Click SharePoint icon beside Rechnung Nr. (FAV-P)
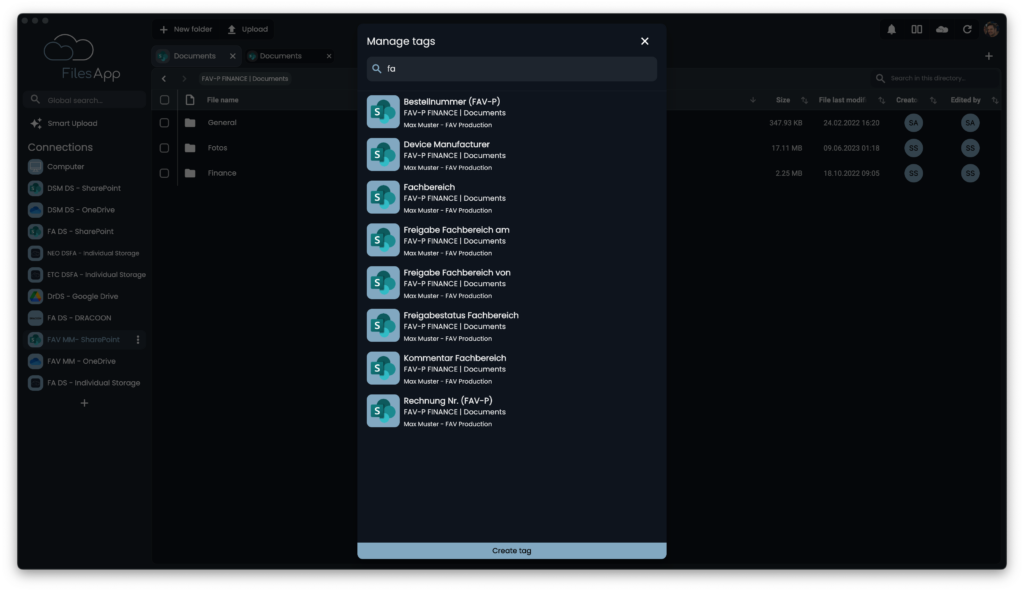The width and height of the screenshot is (1024, 591). (383, 411)
